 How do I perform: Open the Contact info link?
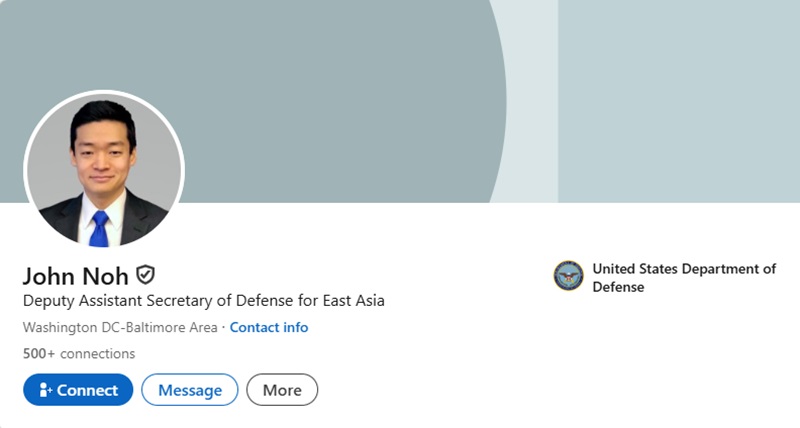point(269,327)
